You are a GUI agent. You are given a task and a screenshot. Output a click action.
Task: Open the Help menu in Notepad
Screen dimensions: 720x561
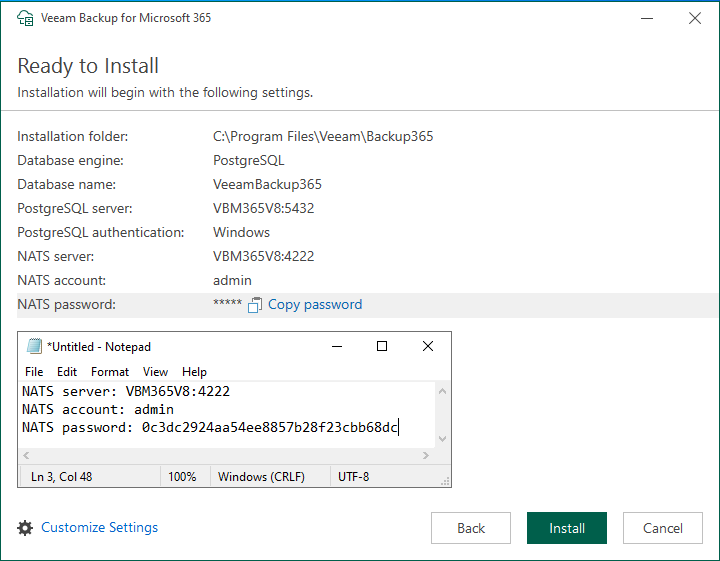194,372
